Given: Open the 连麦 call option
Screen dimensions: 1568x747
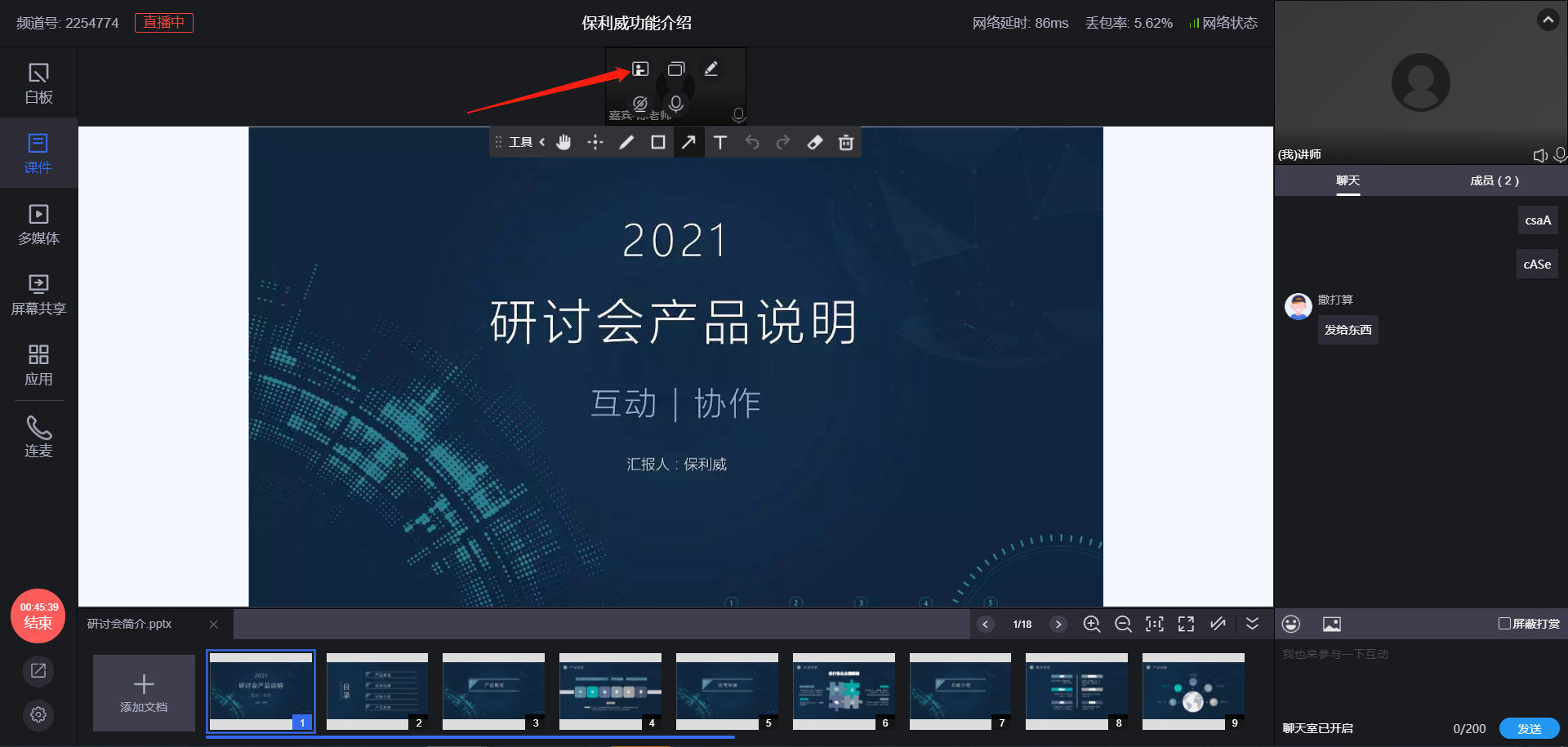Looking at the screenshot, I should [38, 437].
